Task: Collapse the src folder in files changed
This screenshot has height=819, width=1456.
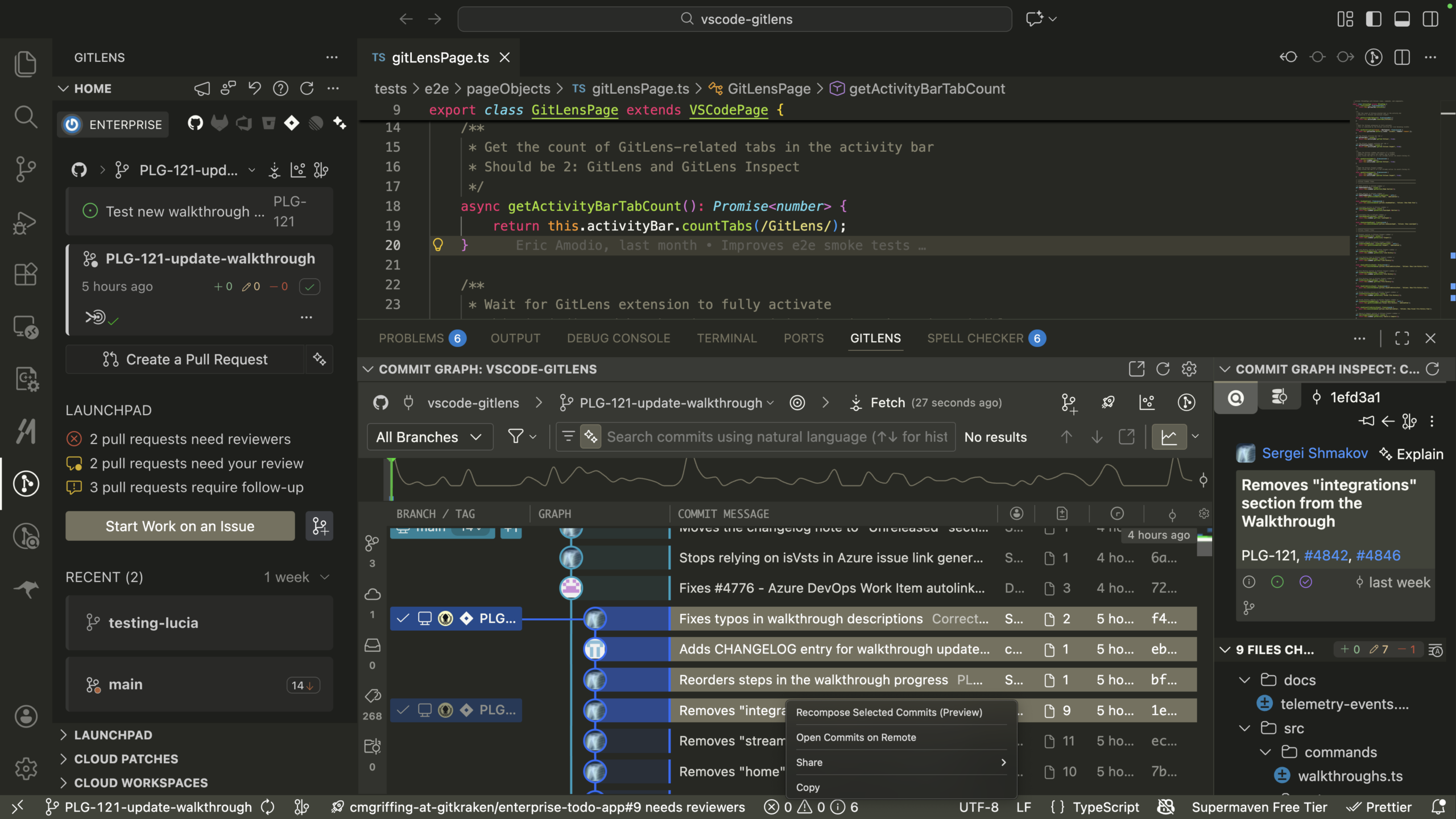Action: [1245, 727]
